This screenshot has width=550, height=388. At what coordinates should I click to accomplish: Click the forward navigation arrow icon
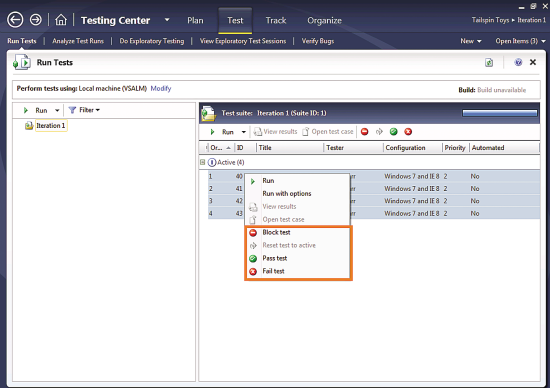35,20
